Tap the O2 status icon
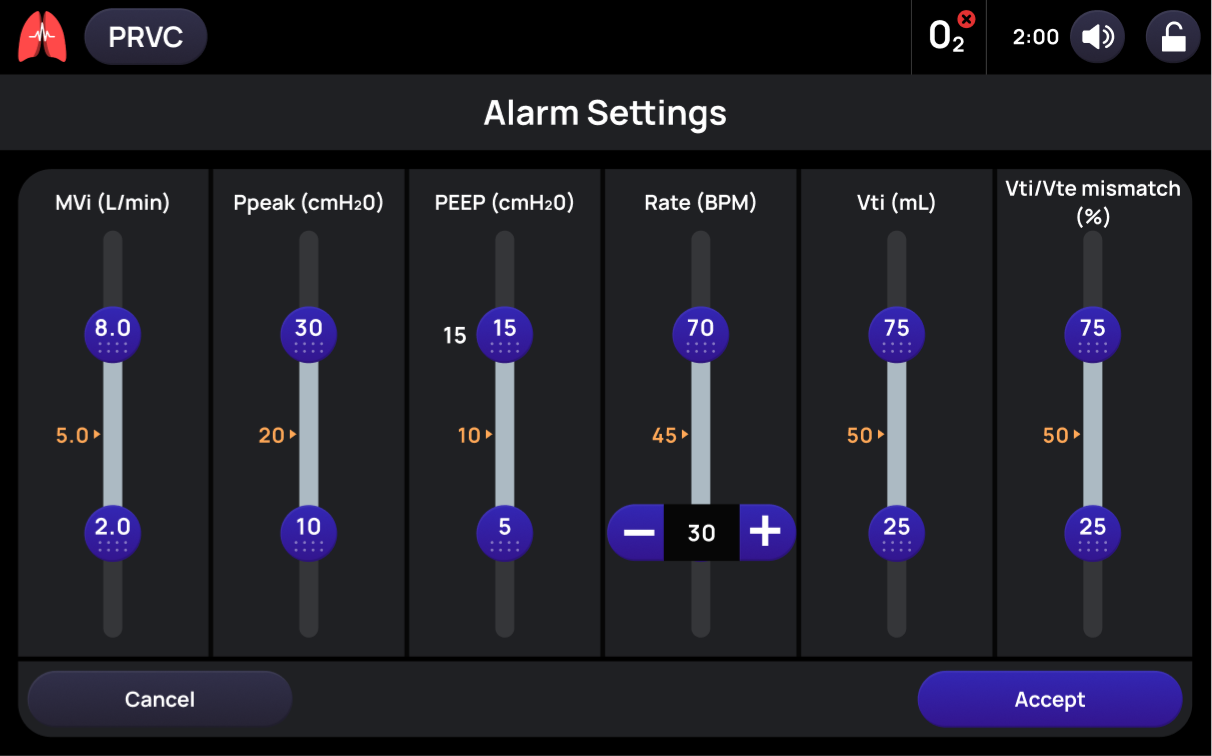This screenshot has width=1212, height=756. click(949, 36)
